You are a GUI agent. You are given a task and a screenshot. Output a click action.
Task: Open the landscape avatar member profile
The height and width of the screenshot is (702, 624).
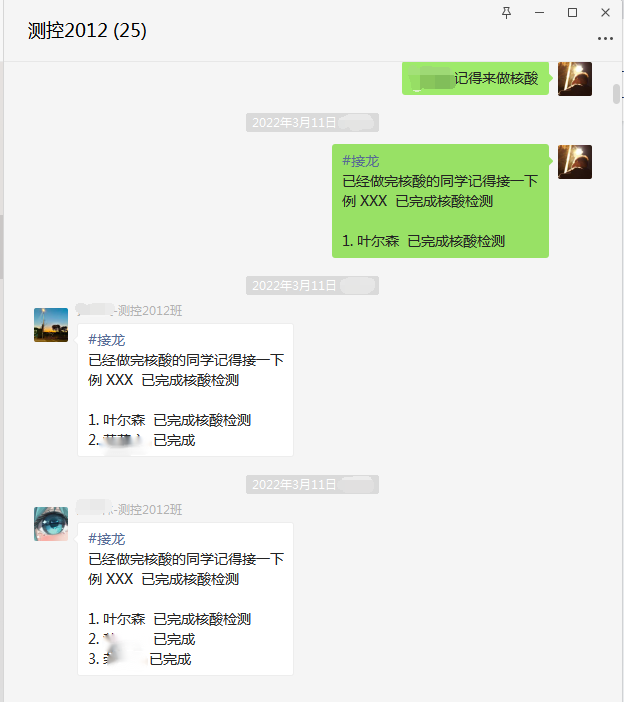pos(51,325)
